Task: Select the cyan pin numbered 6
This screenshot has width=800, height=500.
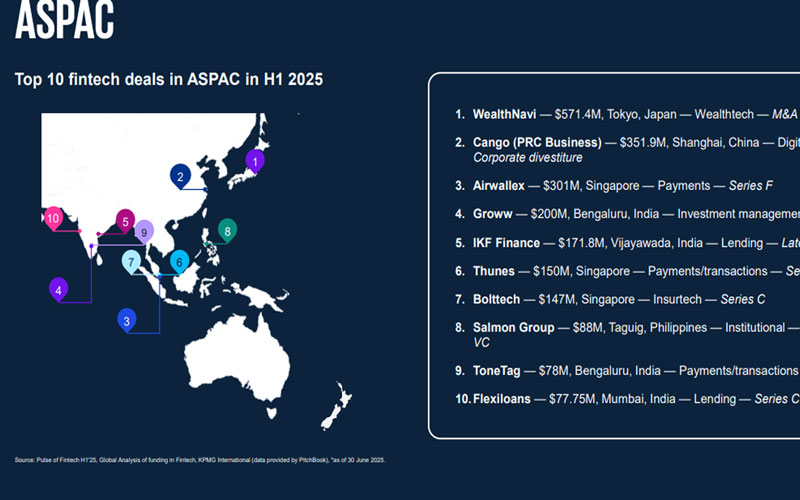Action: click(x=178, y=262)
